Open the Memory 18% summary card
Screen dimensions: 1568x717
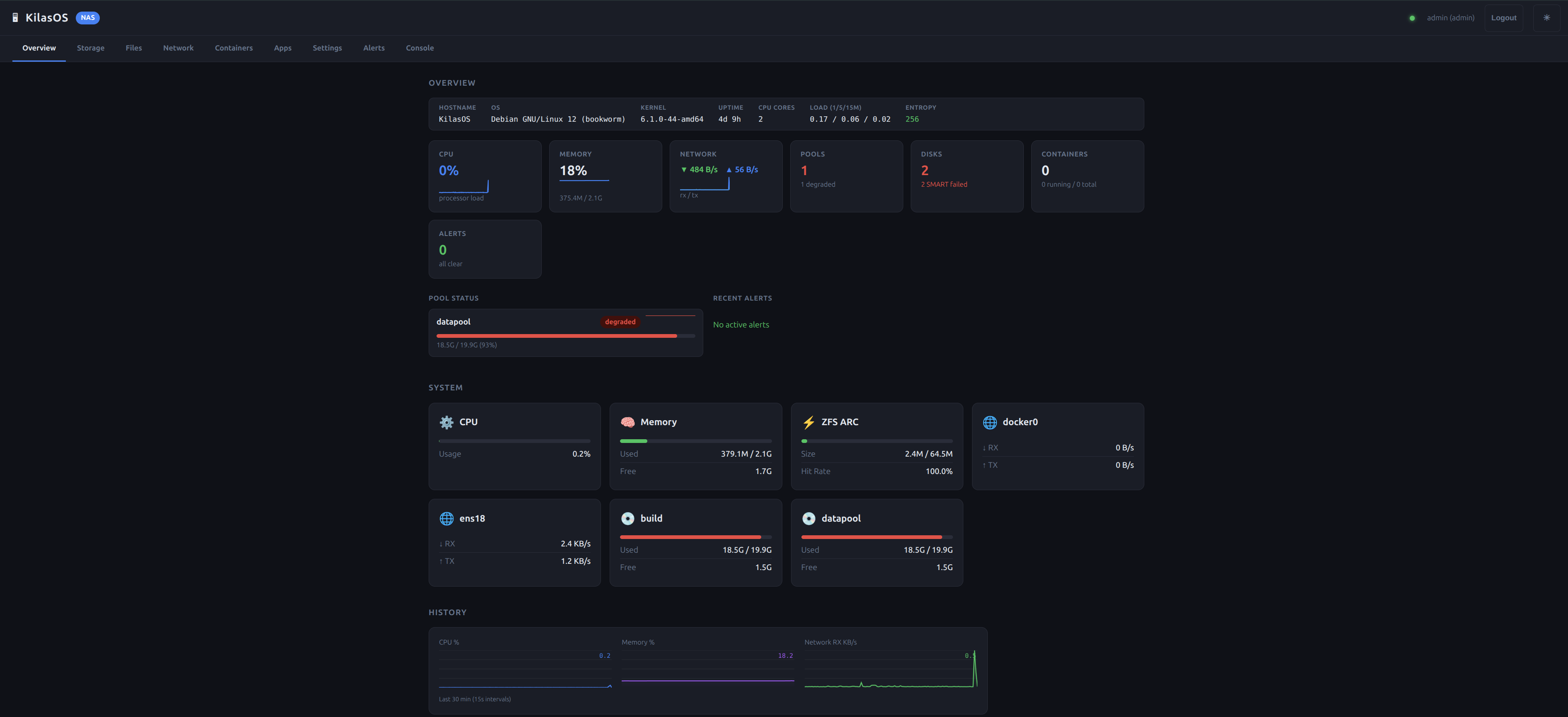(x=605, y=176)
